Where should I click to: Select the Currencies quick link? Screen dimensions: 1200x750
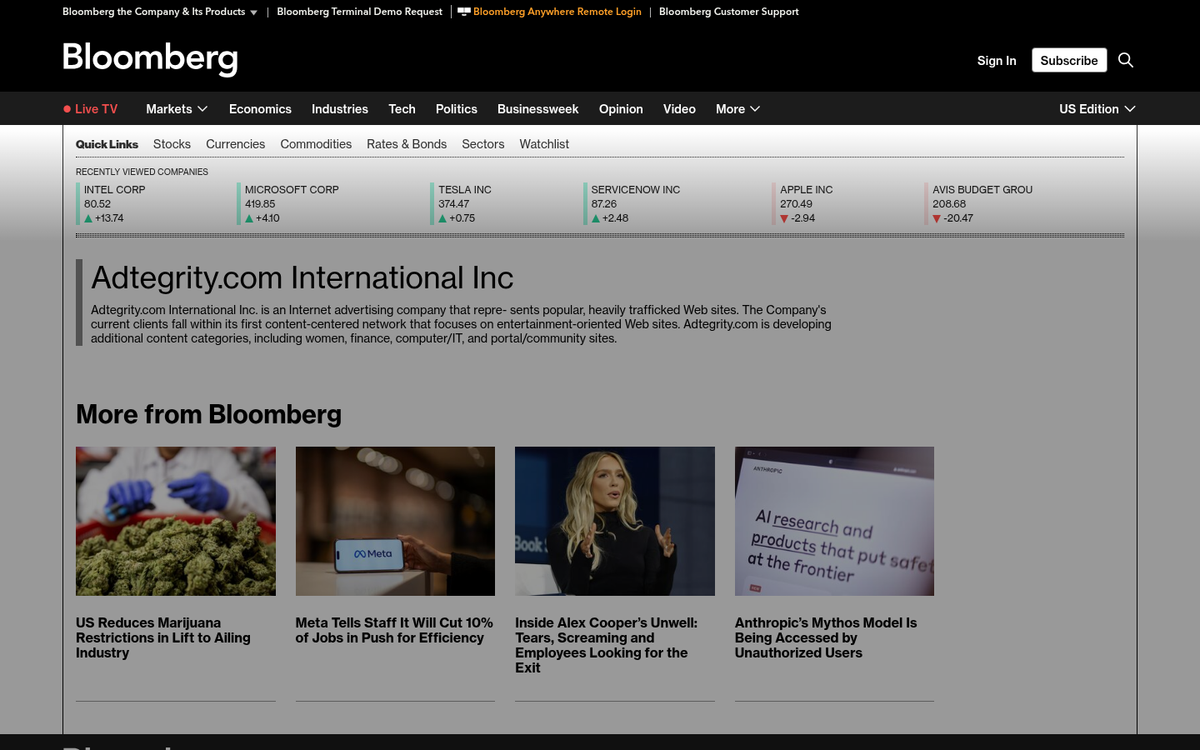click(235, 144)
